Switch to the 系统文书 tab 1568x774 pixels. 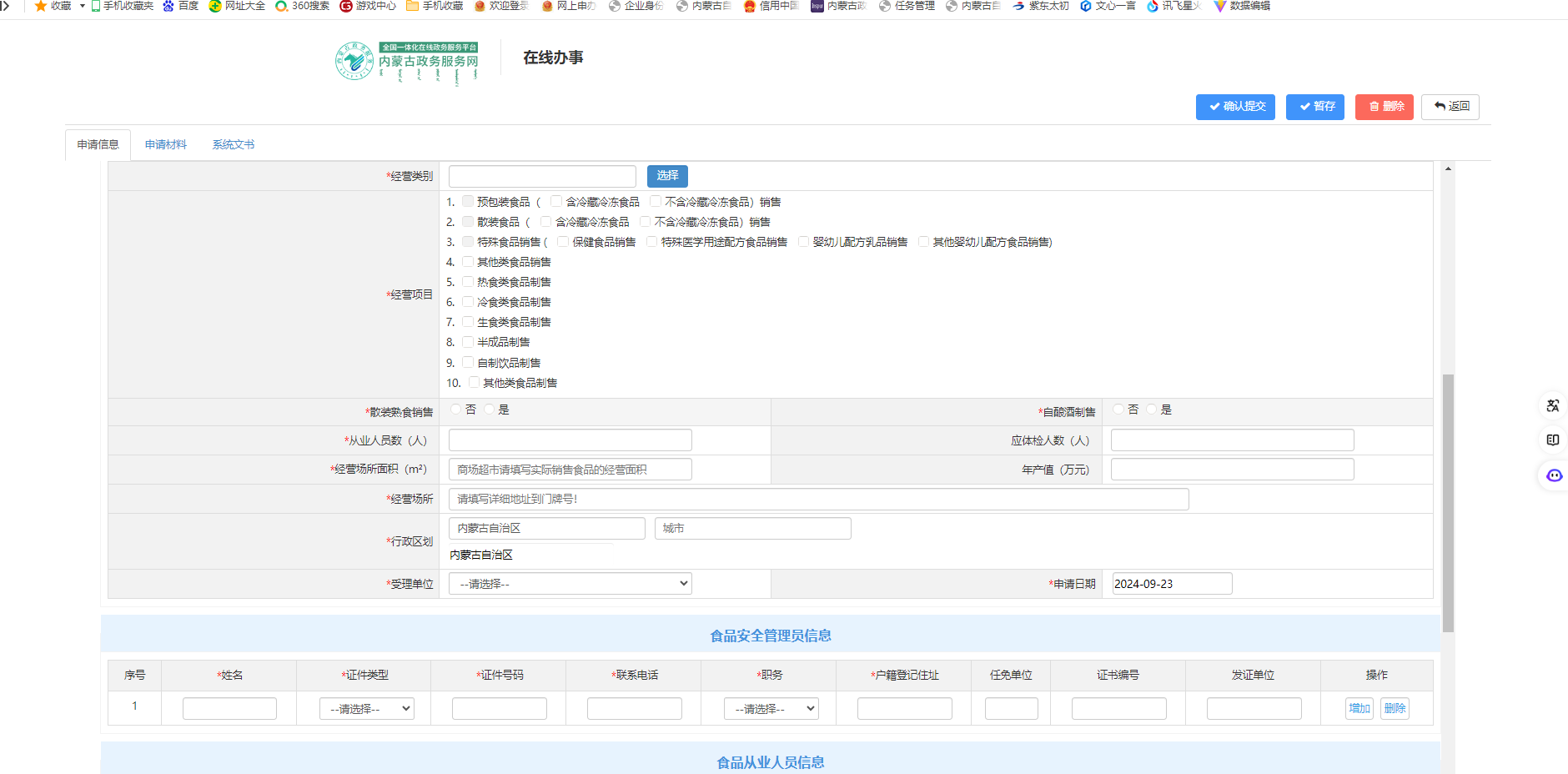click(233, 144)
